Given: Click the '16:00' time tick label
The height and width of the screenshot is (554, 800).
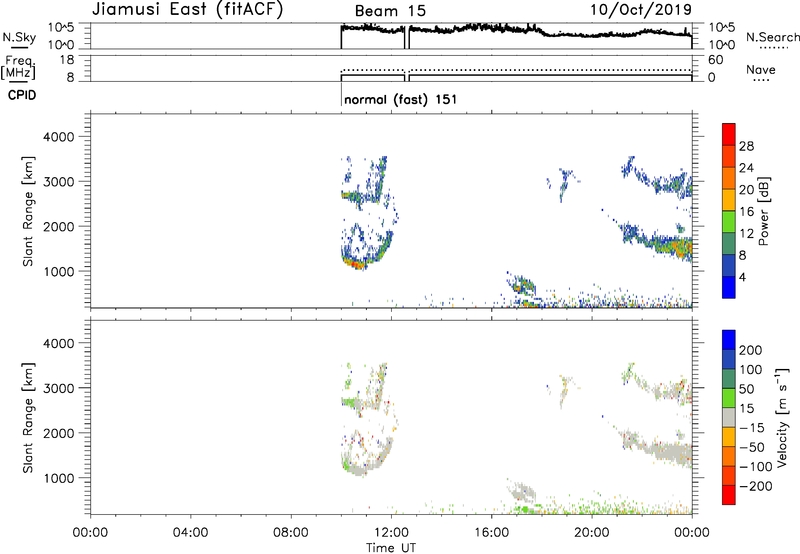Looking at the screenshot, I should coord(491,533).
